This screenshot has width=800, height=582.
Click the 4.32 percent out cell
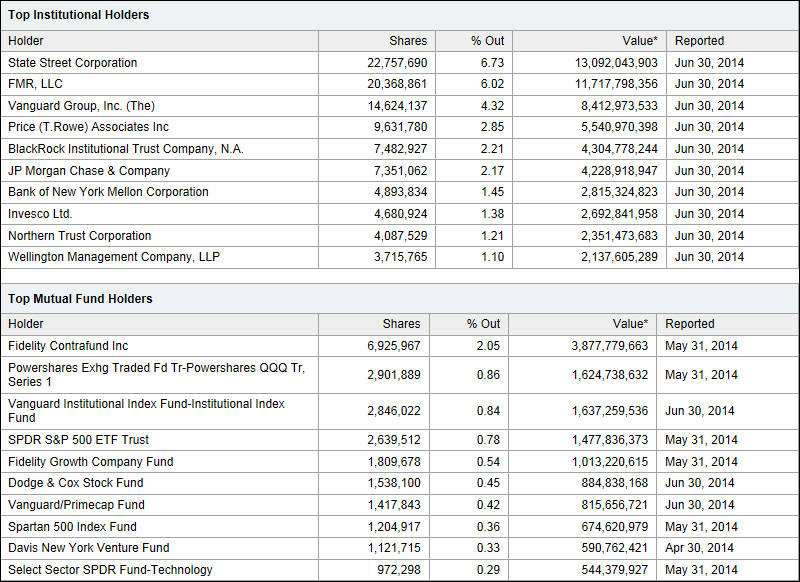tap(492, 106)
